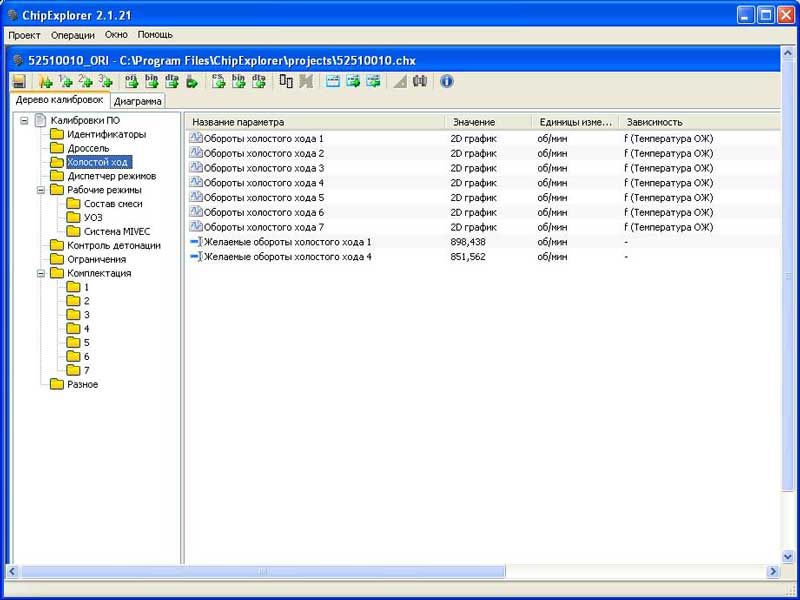
Task: Click the first 'ori' import toolbar icon
Action: coord(131,81)
